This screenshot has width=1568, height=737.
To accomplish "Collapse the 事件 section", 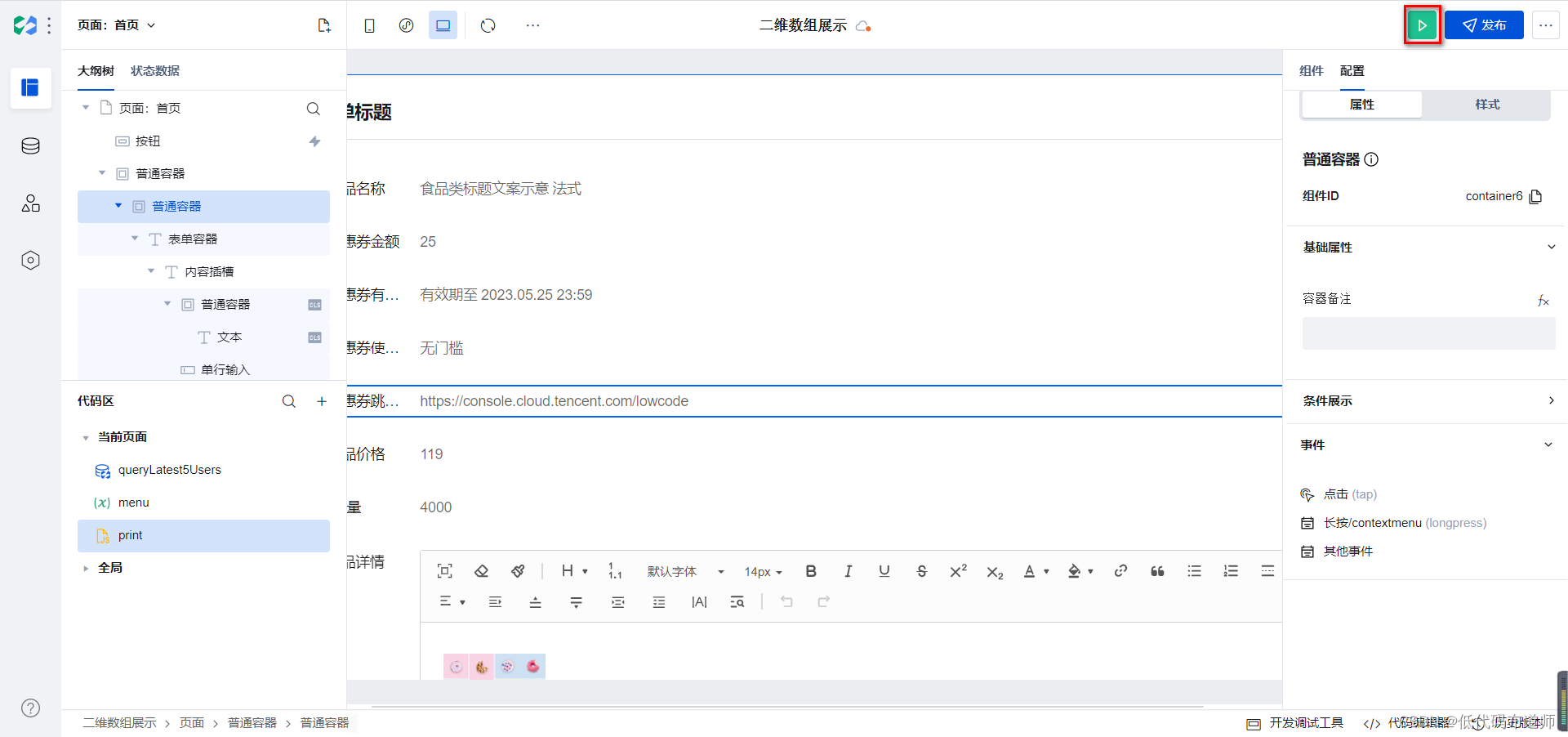I will (x=1548, y=444).
